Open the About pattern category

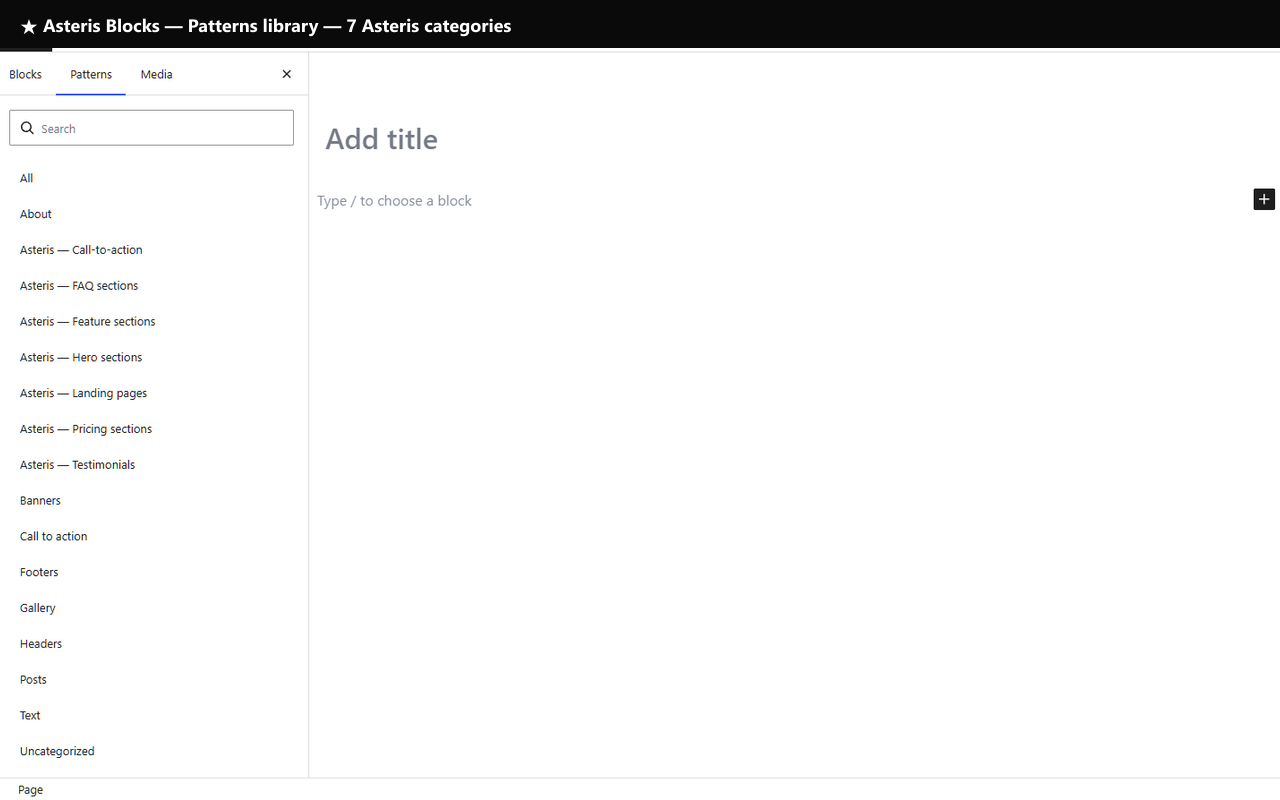click(154, 214)
